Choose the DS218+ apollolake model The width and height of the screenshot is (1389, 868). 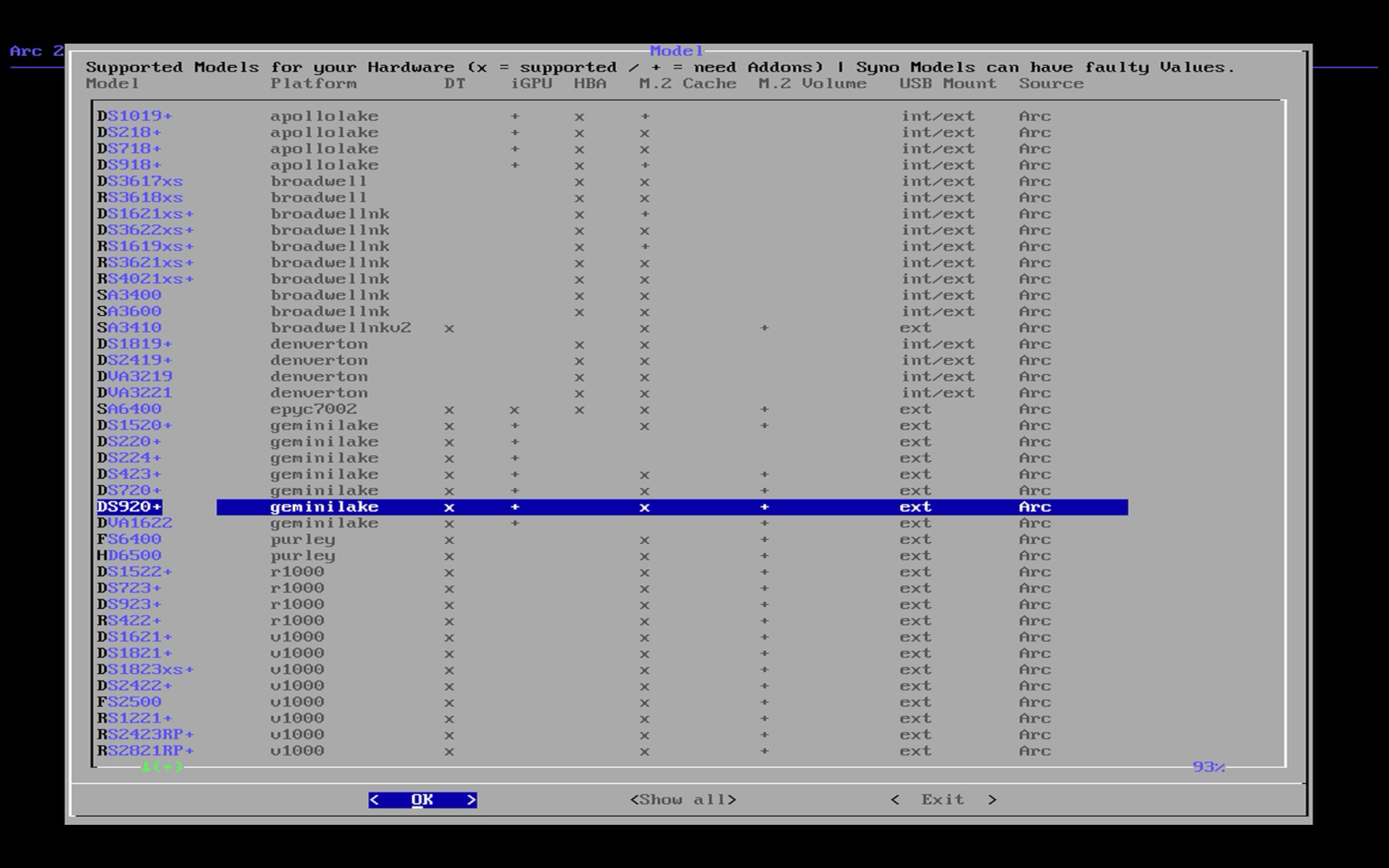130,133
